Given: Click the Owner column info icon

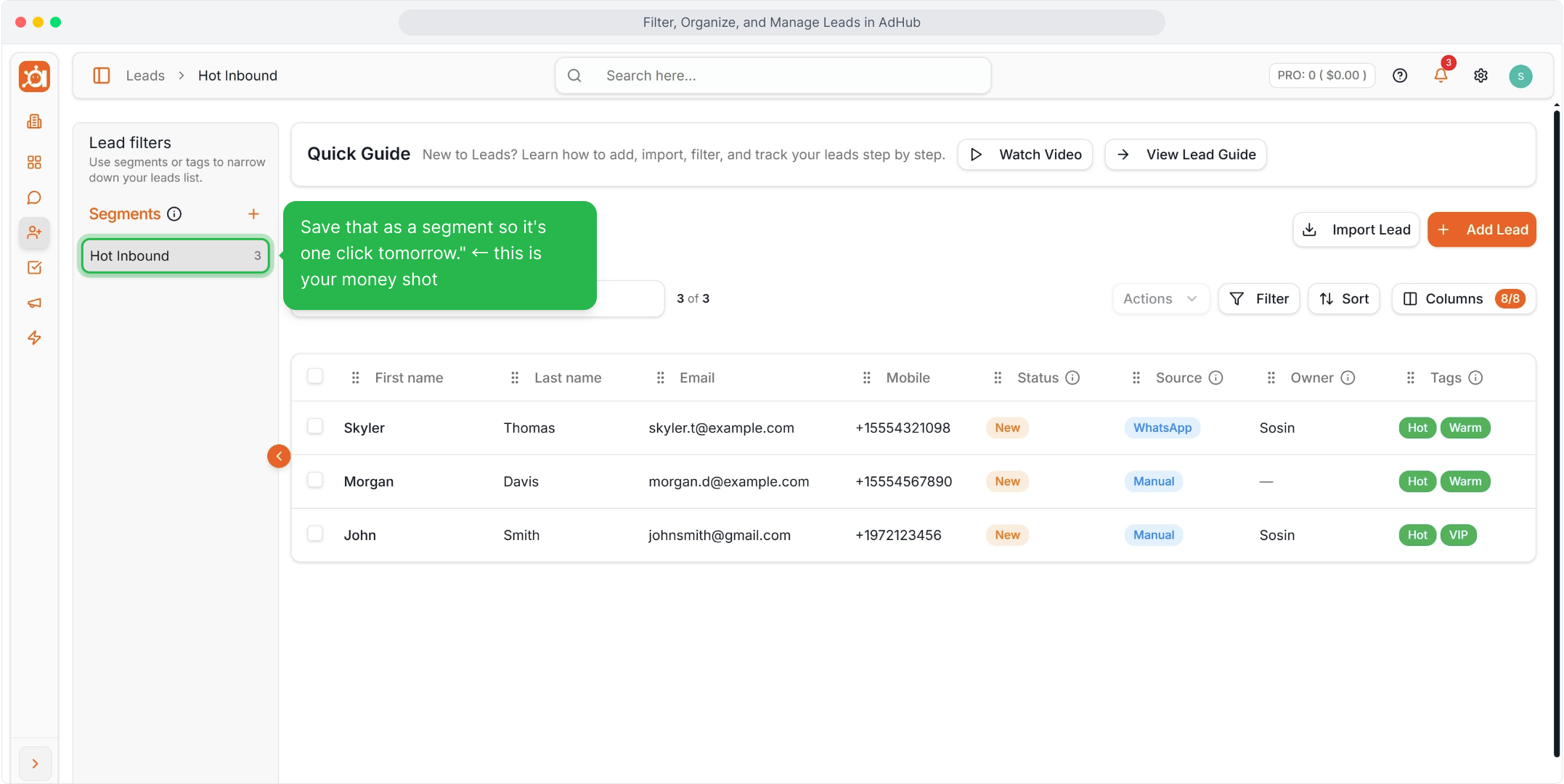Looking at the screenshot, I should 1348,377.
